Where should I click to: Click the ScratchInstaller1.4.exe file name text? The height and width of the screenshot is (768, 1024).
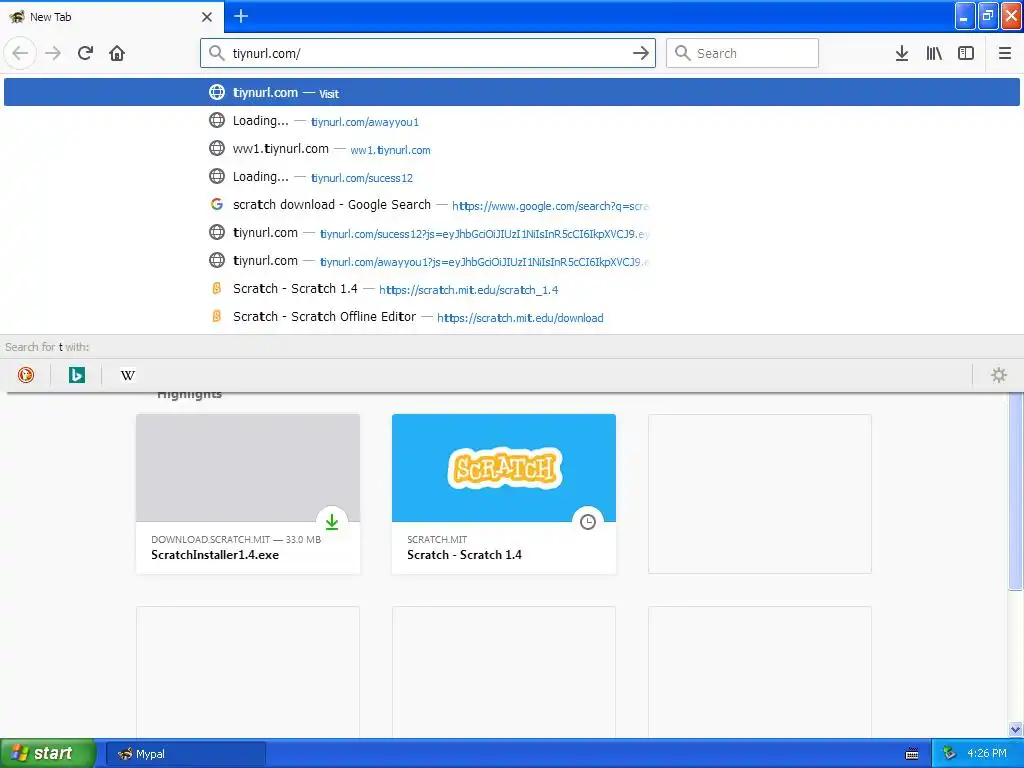215,555
